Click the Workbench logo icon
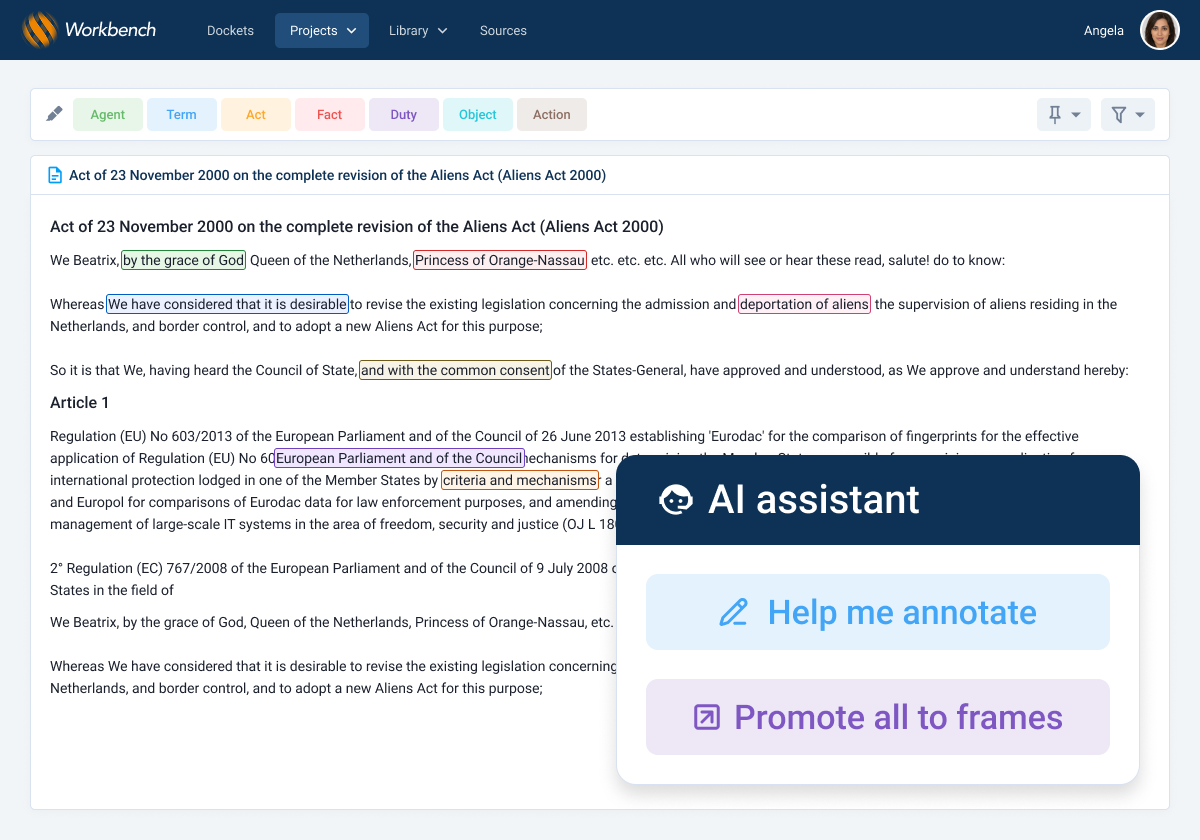Viewport: 1200px width, 840px height. pos(41,30)
